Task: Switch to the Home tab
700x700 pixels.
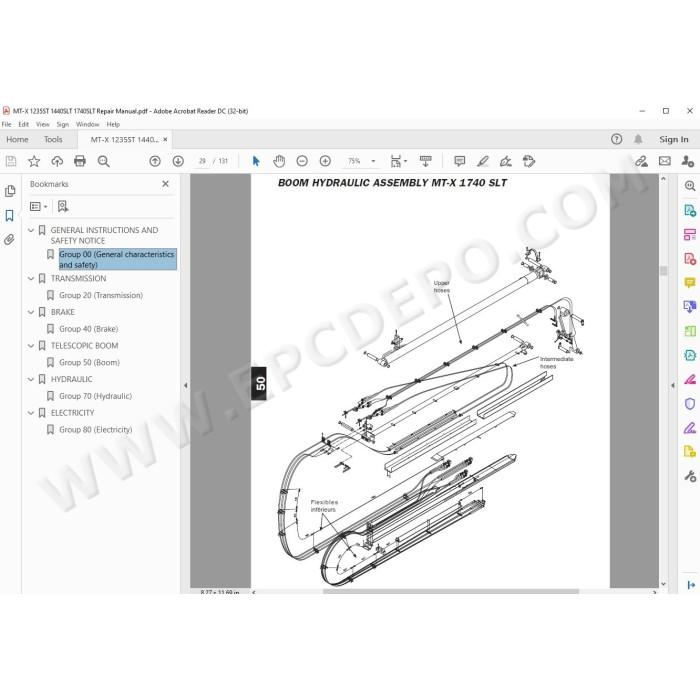Action: click(x=17, y=139)
